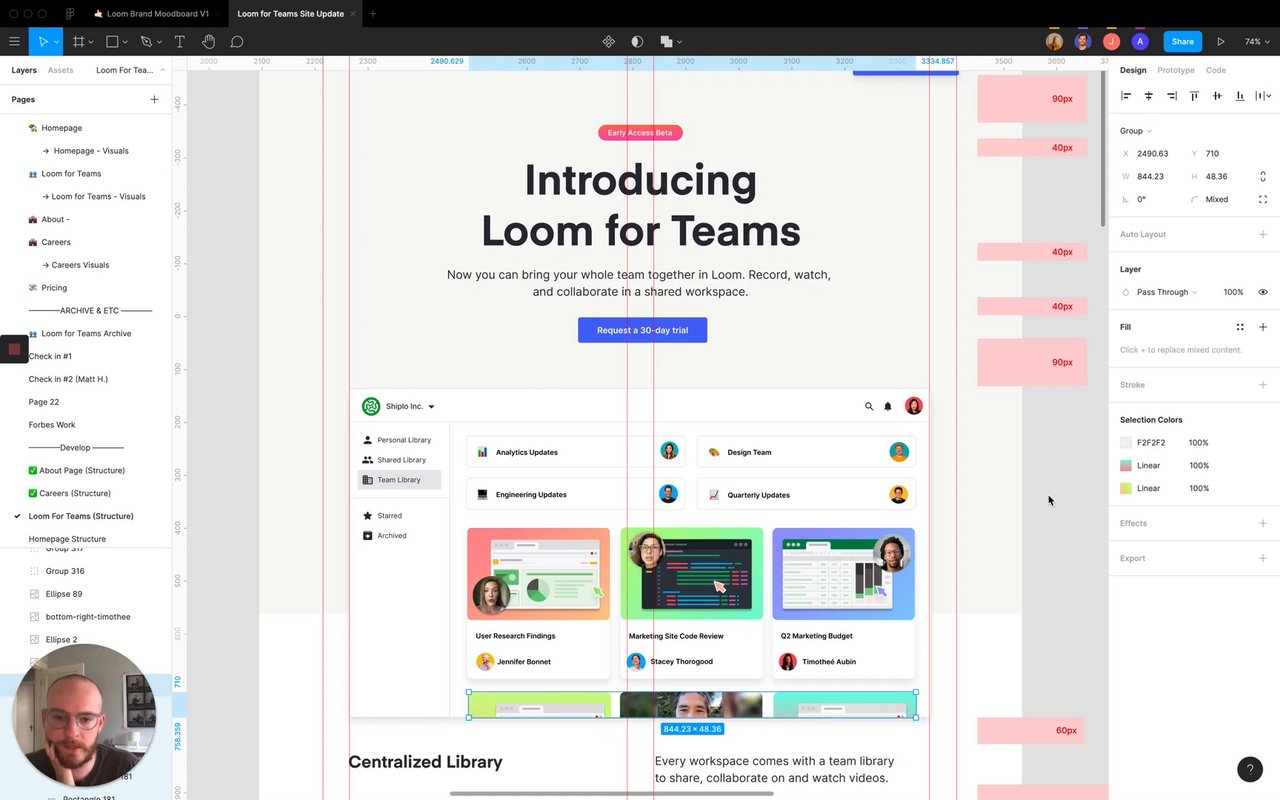The height and width of the screenshot is (800, 1280).
Task: Click the Present play icon
Action: coord(1221,42)
